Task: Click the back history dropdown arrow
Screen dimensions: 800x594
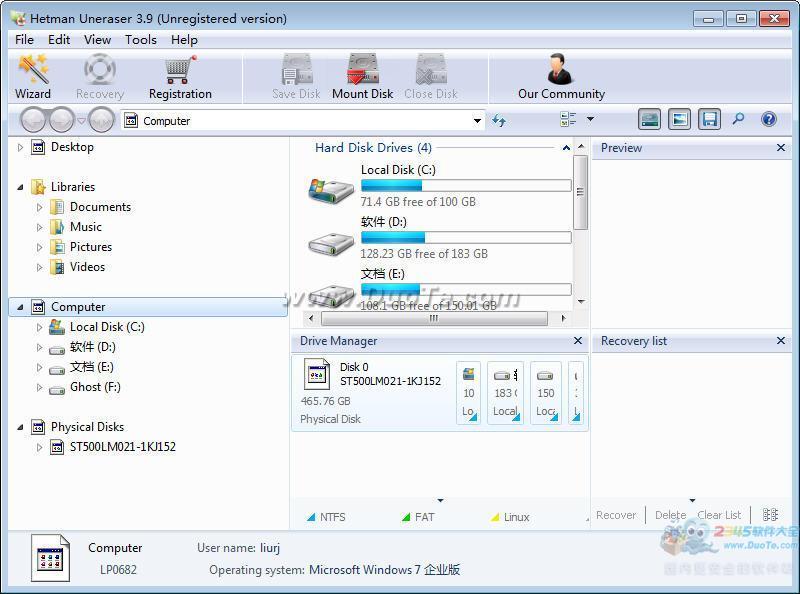Action: (x=81, y=121)
